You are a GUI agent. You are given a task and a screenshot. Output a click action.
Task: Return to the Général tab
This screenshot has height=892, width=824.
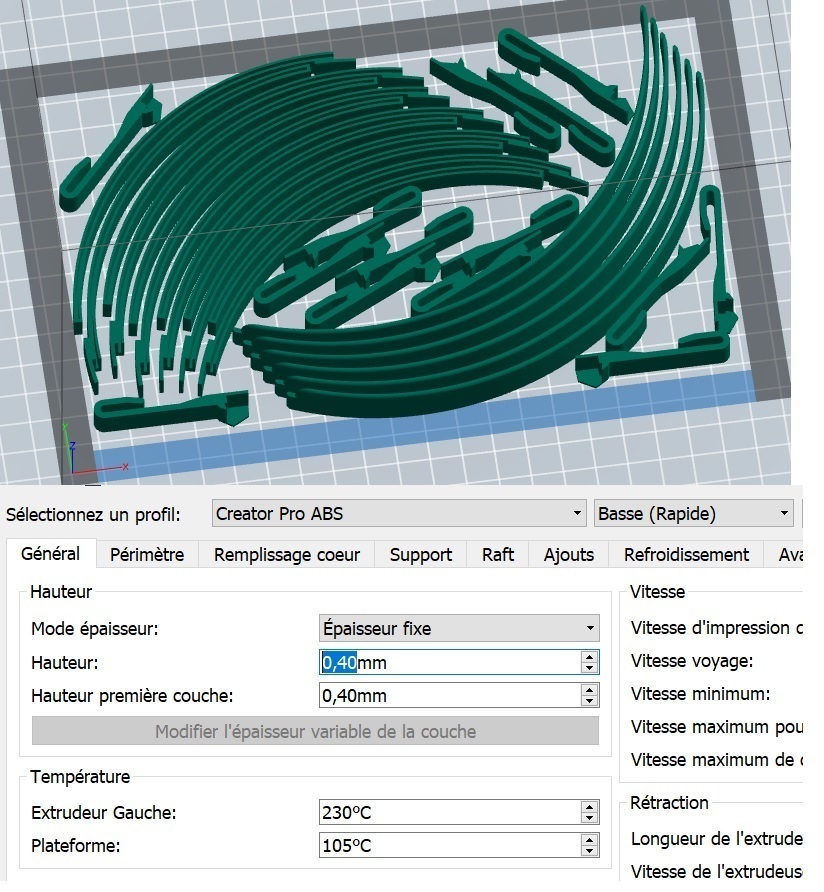(51, 553)
